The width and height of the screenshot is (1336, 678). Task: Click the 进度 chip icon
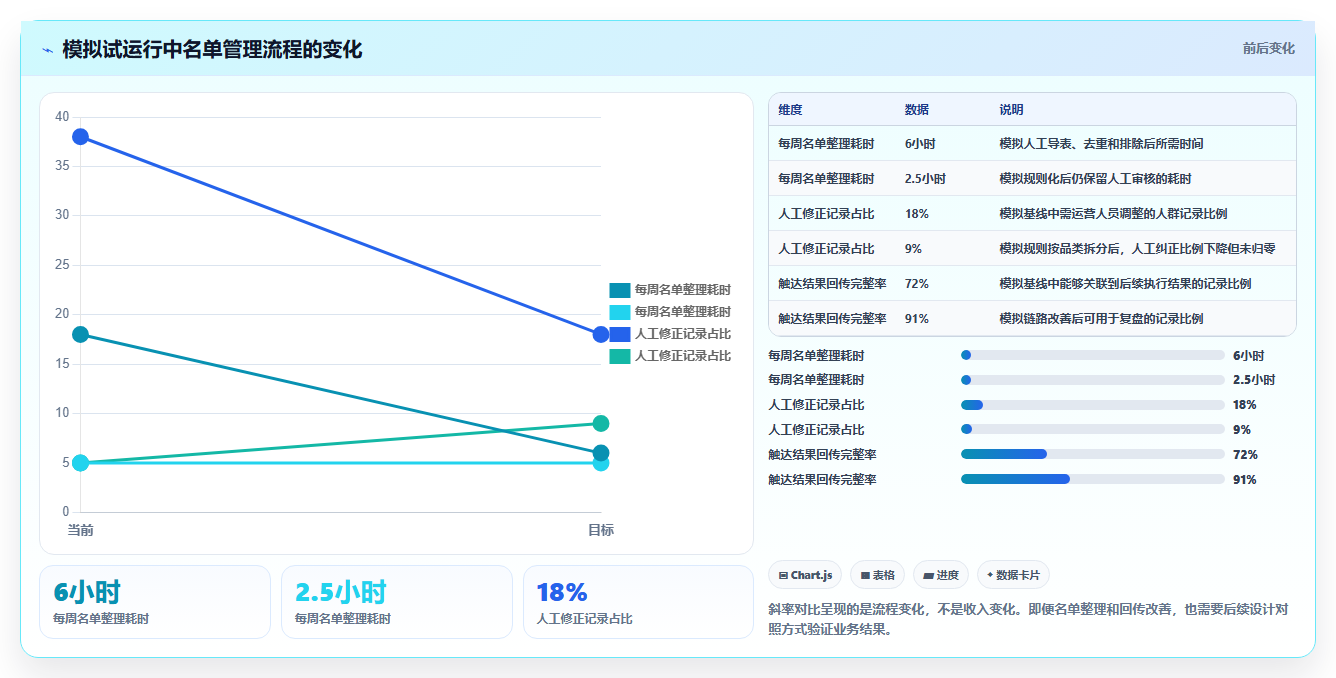pos(928,575)
